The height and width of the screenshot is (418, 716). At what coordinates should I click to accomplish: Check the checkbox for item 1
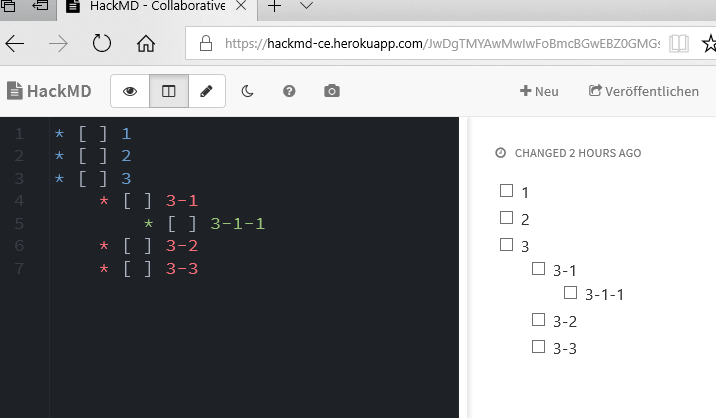(x=506, y=190)
